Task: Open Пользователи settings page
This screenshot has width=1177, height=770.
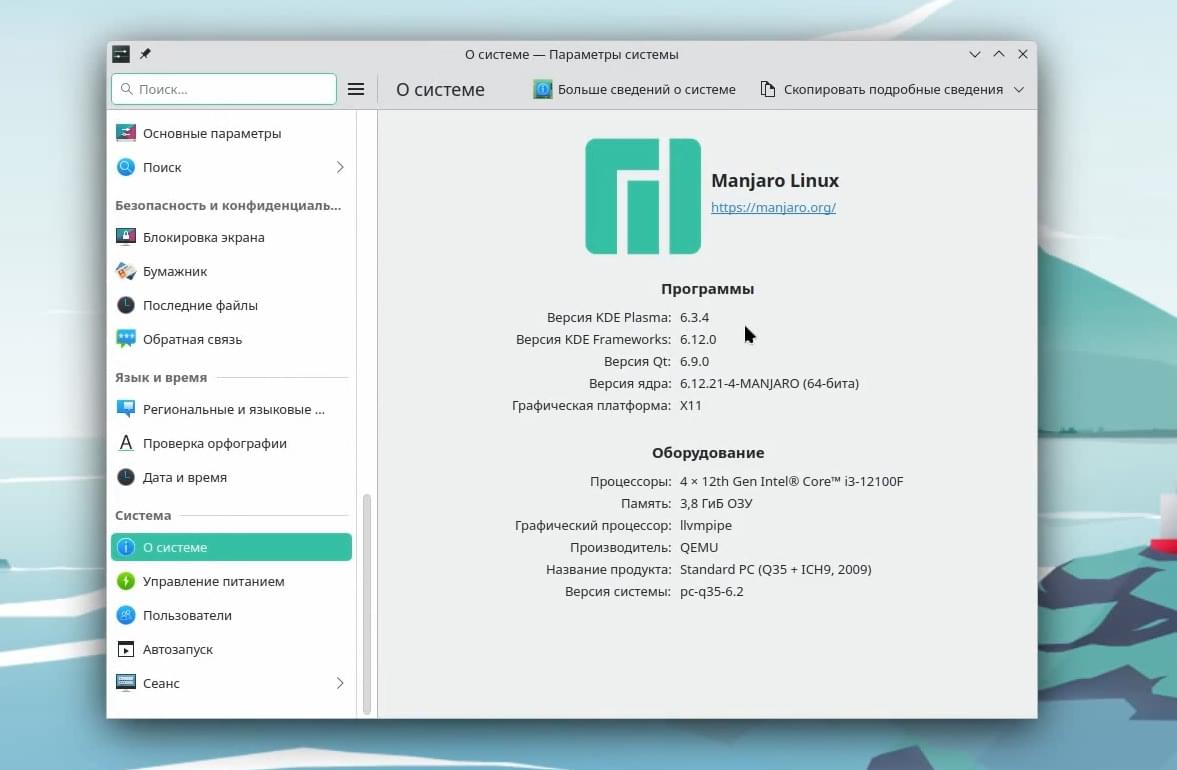Action: [231, 615]
